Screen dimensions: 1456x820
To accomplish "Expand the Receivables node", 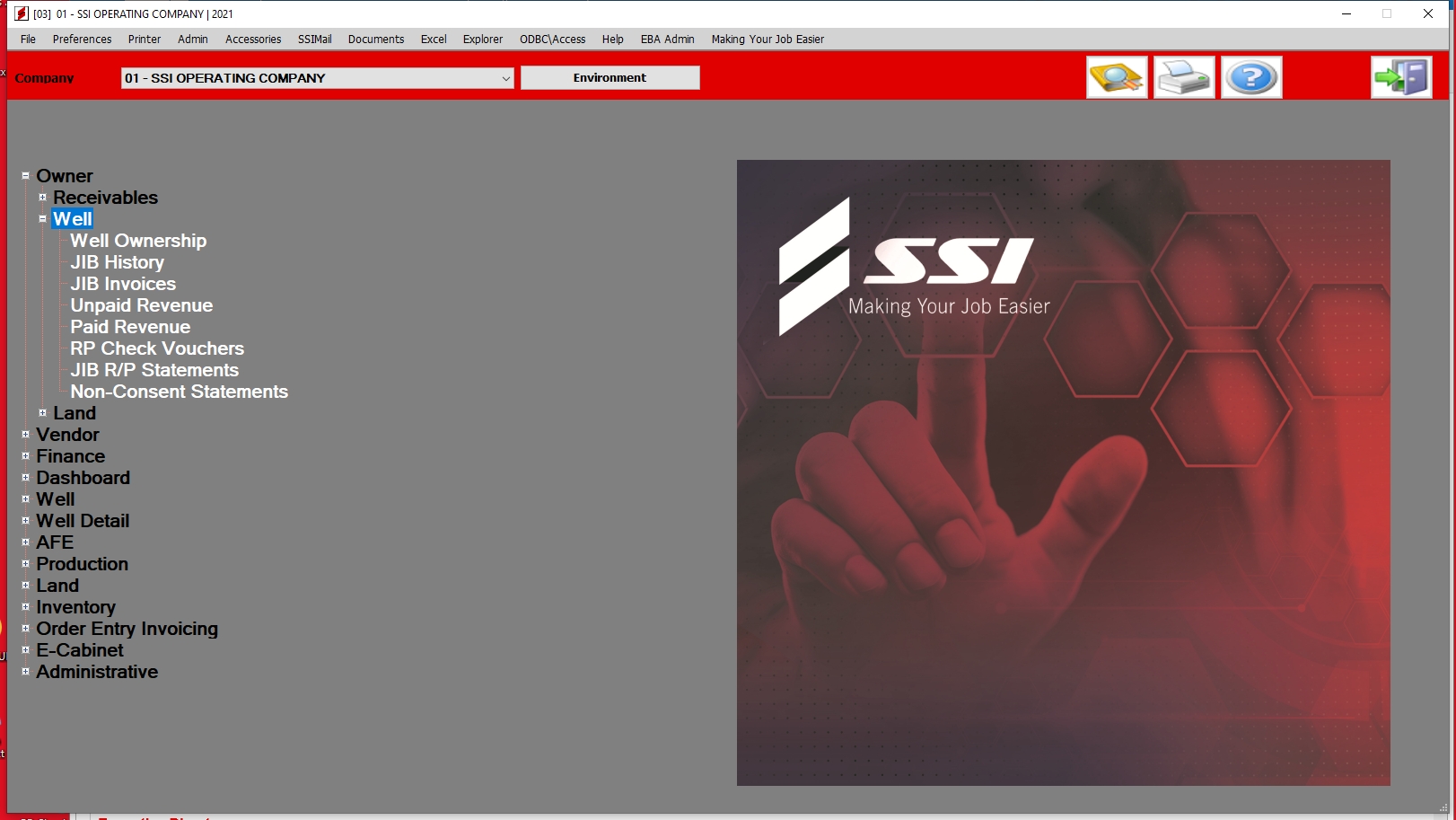I will click(x=42, y=198).
